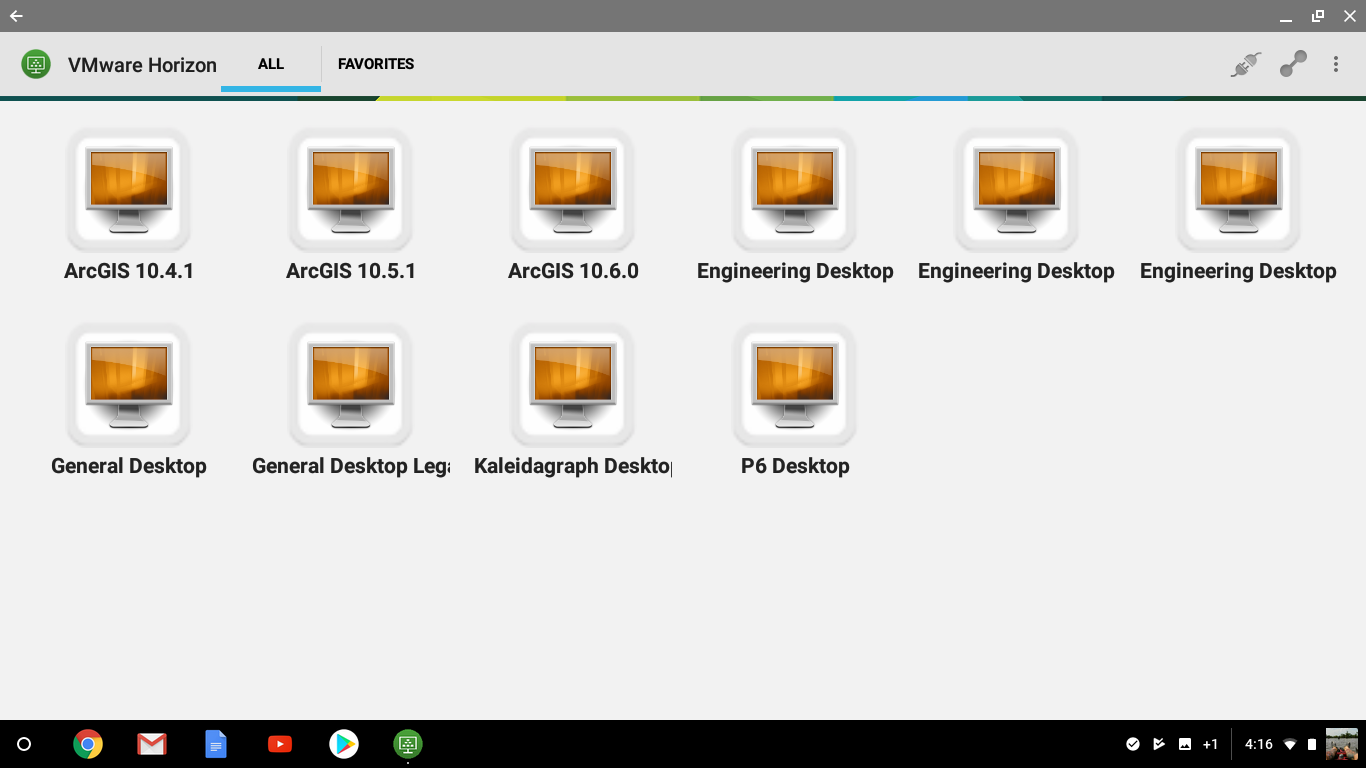Click the image notification tray icon
The height and width of the screenshot is (768, 1366).
click(x=1185, y=744)
